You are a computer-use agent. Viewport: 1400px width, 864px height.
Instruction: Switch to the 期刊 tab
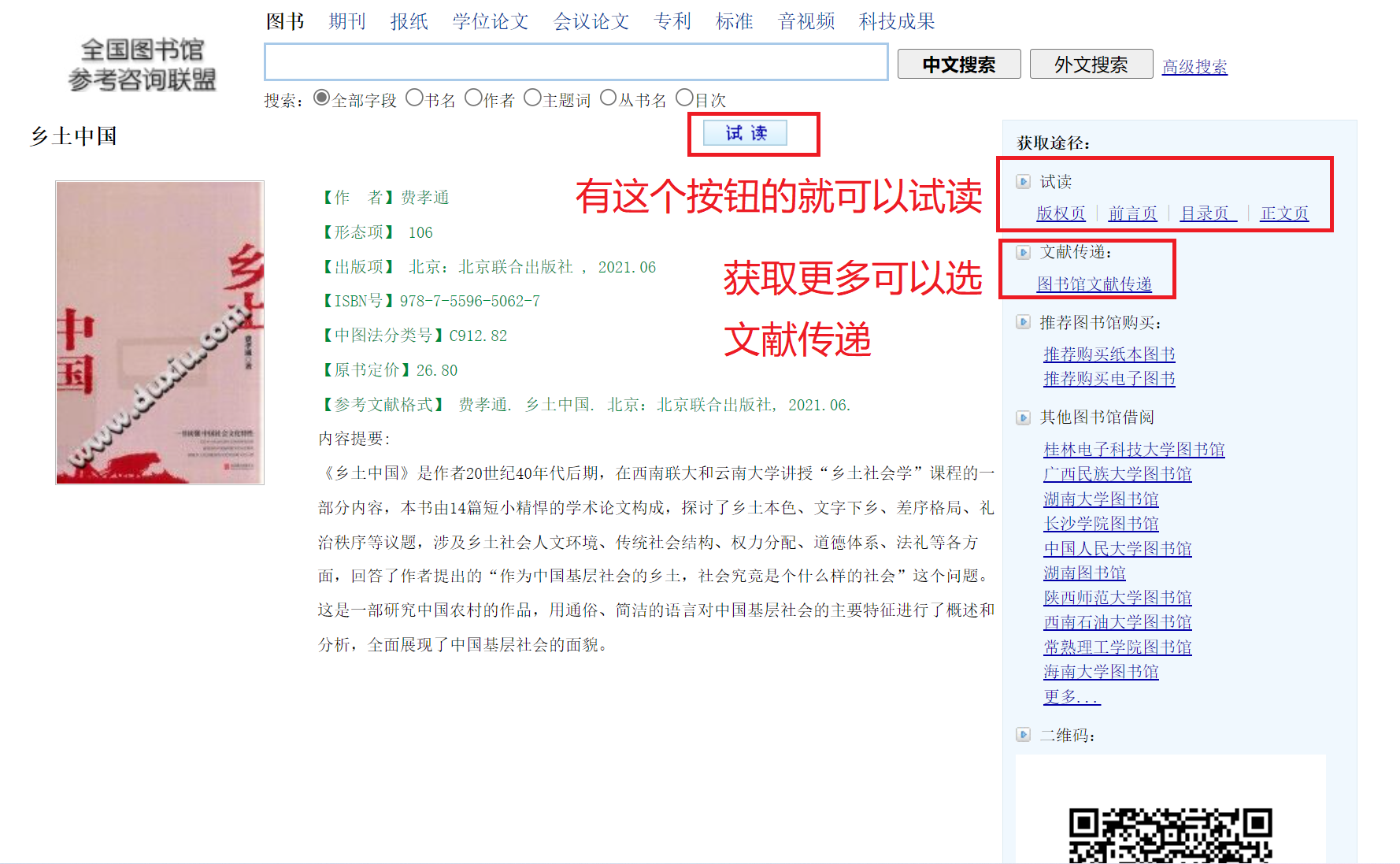pyautogui.click(x=347, y=21)
